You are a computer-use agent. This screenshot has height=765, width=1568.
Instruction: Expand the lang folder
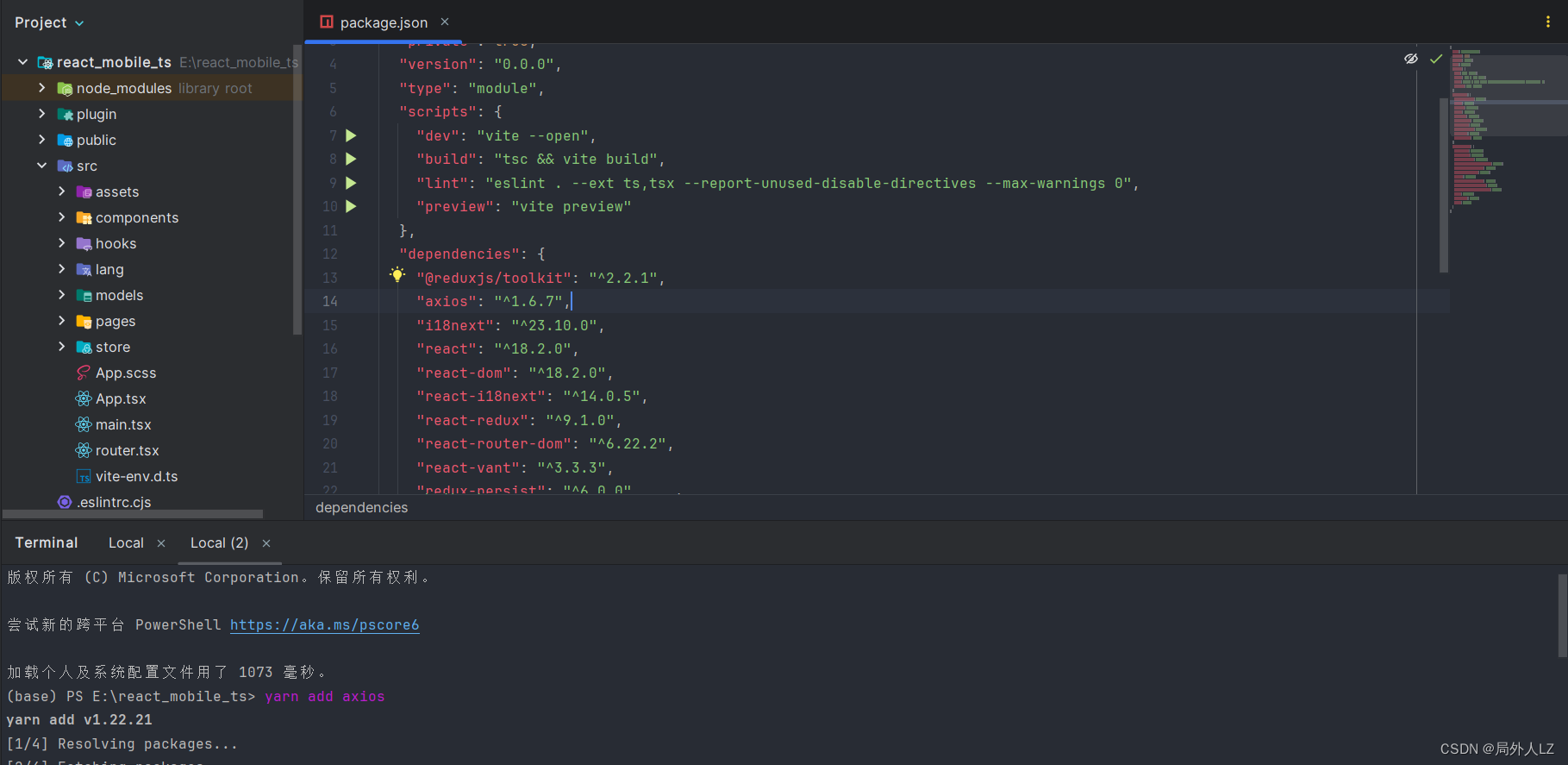pos(61,269)
